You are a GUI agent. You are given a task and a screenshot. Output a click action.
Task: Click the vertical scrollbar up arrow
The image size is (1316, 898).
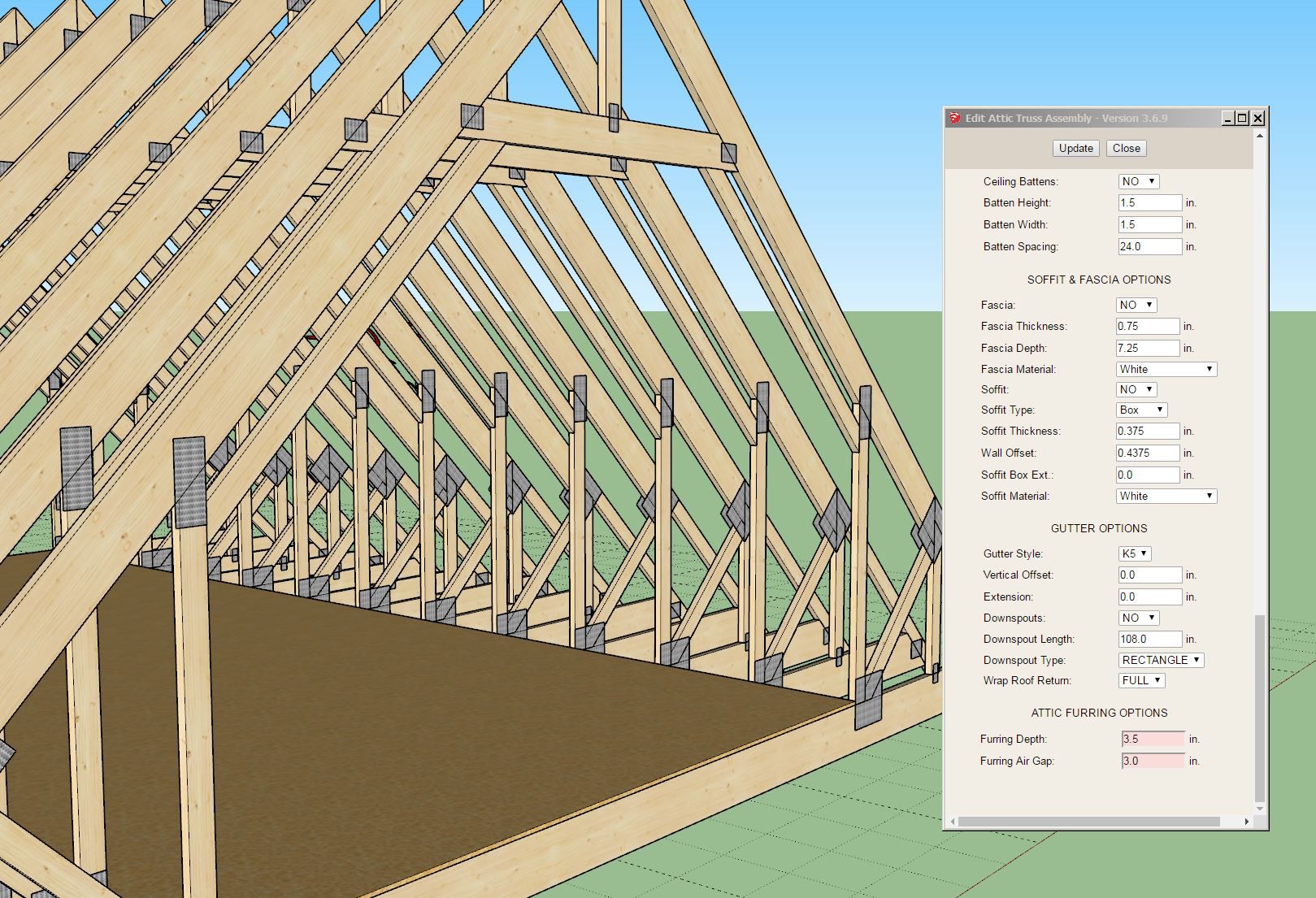[1260, 136]
